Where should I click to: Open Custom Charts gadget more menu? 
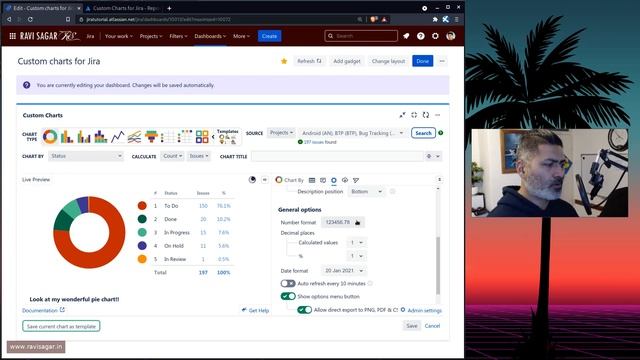438,115
